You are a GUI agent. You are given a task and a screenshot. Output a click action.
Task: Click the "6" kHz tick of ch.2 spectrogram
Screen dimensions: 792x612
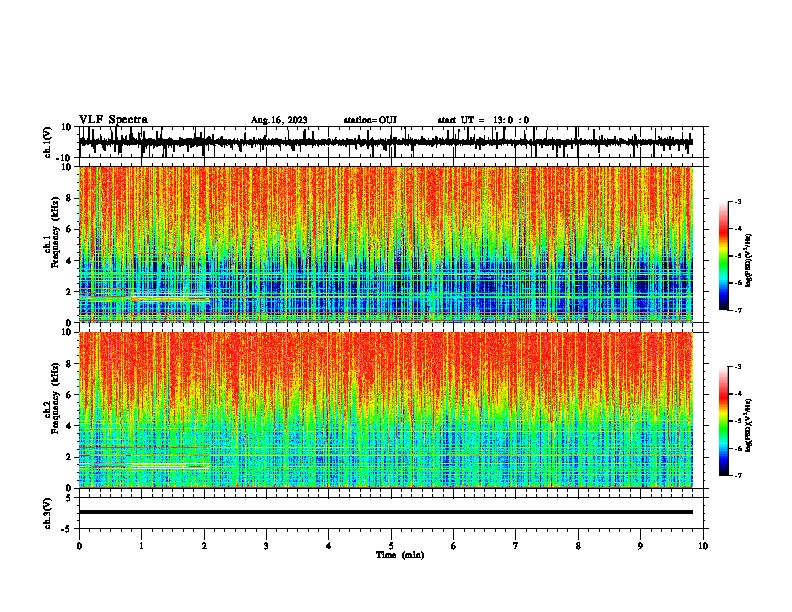tap(70, 395)
